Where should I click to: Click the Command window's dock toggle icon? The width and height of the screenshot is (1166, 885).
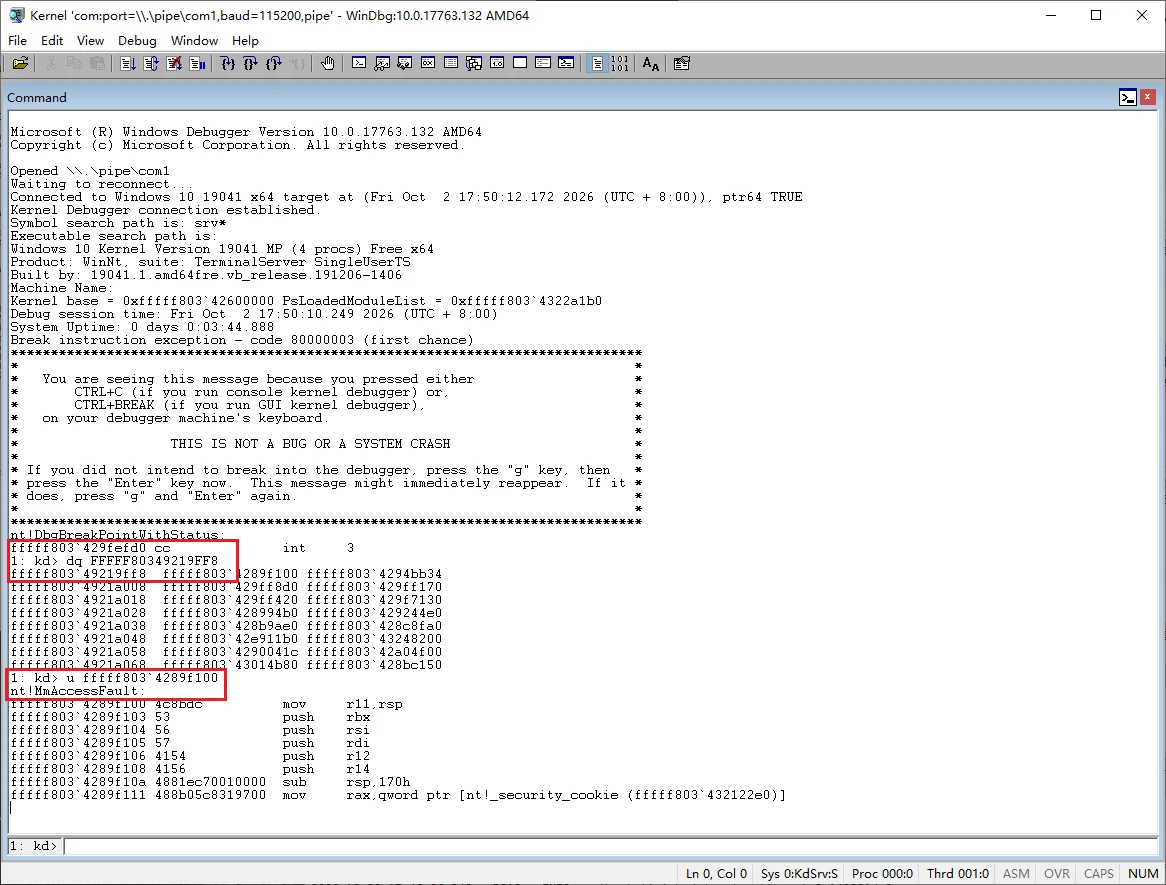(x=1127, y=97)
